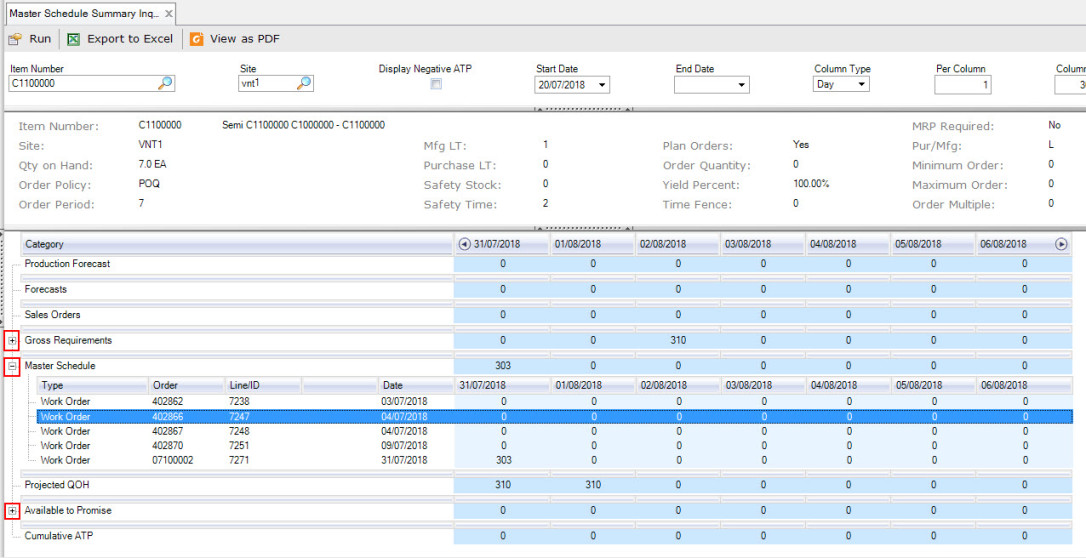Collapse the Master Schedule row
Screen dimensions: 1086x558
coord(12,366)
